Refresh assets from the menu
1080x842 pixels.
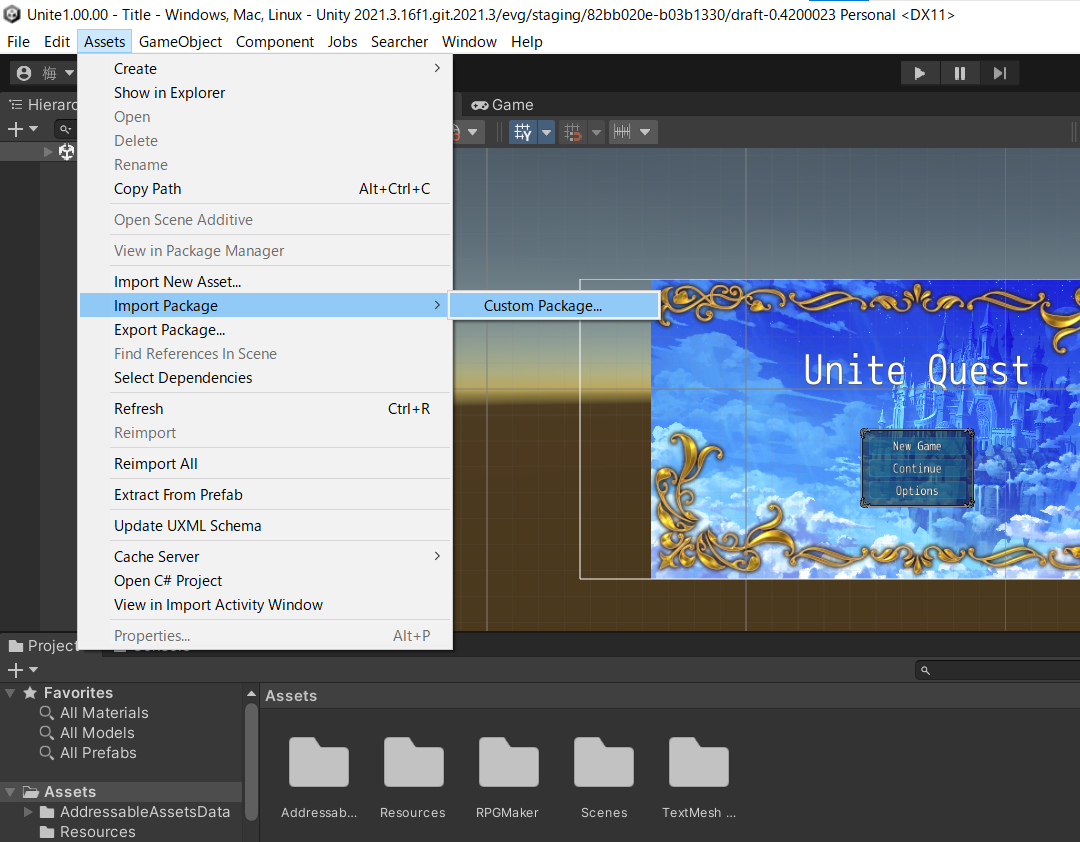(265, 409)
